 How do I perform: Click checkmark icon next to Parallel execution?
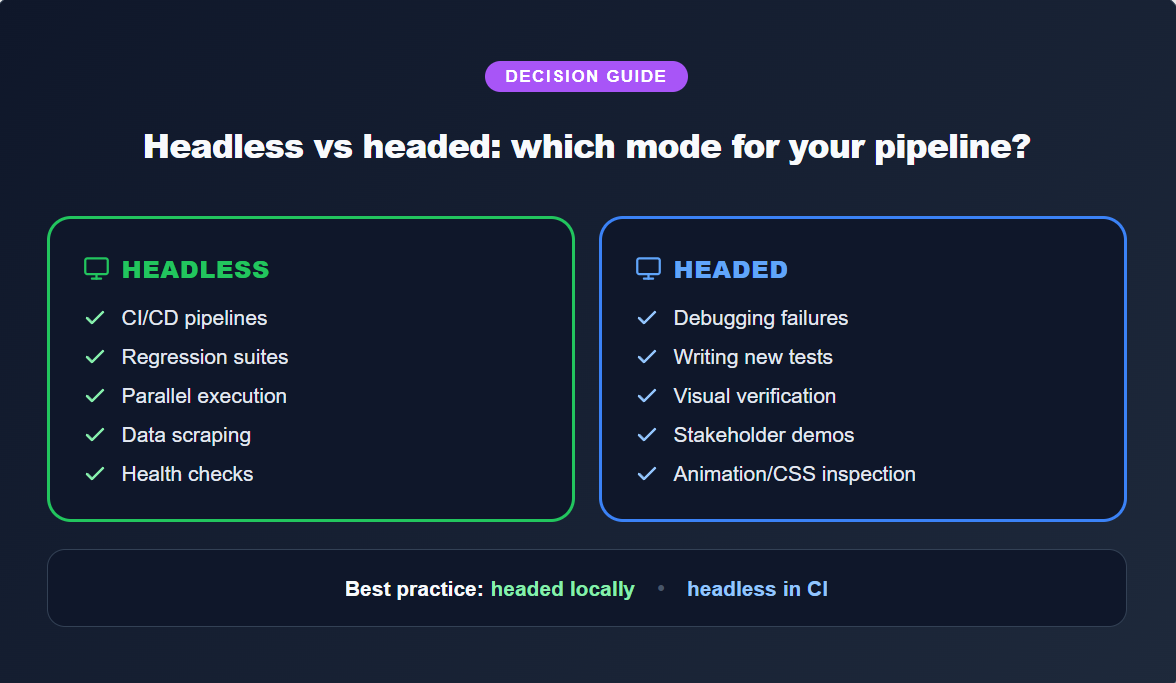(x=95, y=396)
